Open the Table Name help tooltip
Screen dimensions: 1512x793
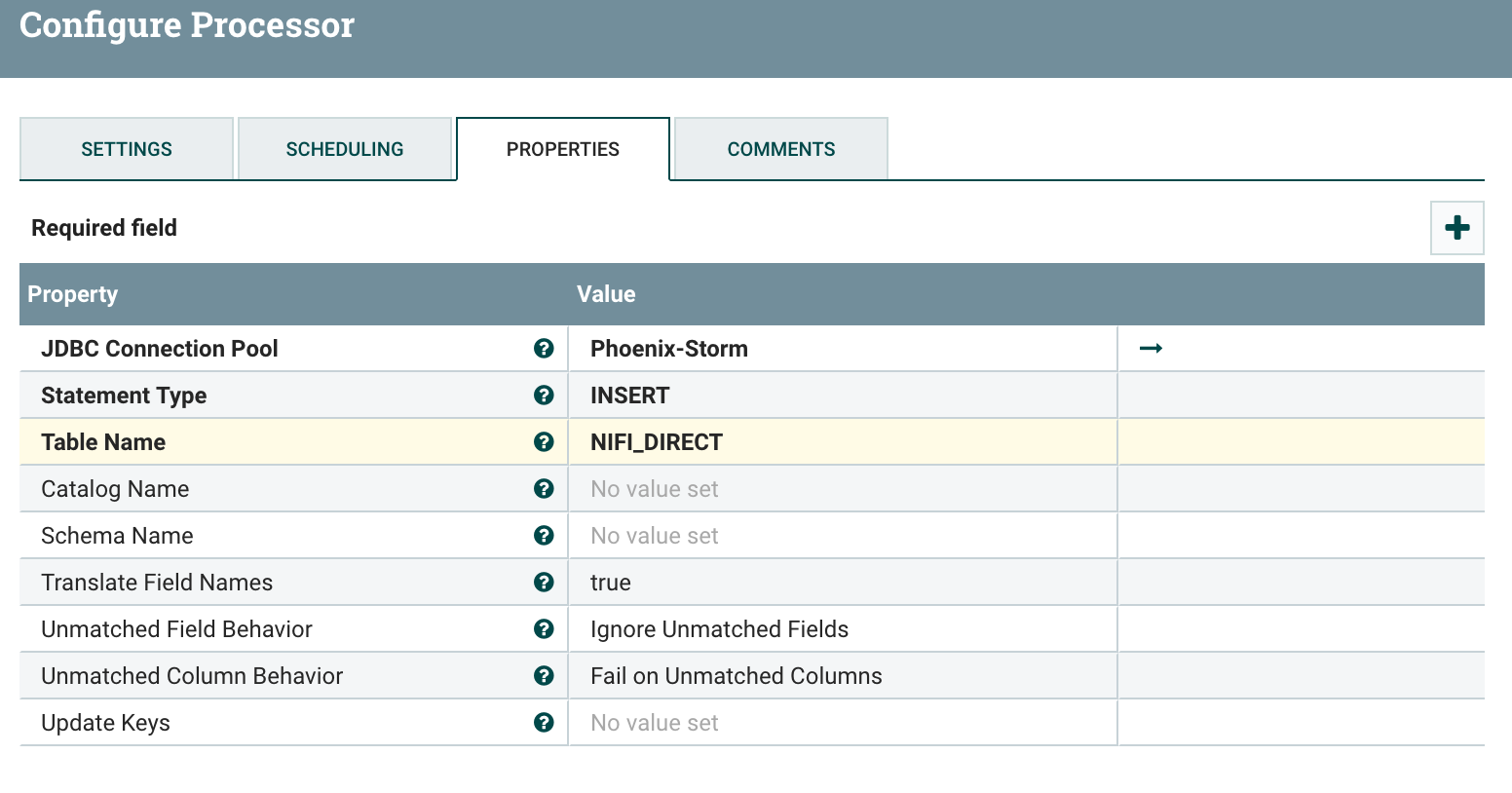coord(544,441)
